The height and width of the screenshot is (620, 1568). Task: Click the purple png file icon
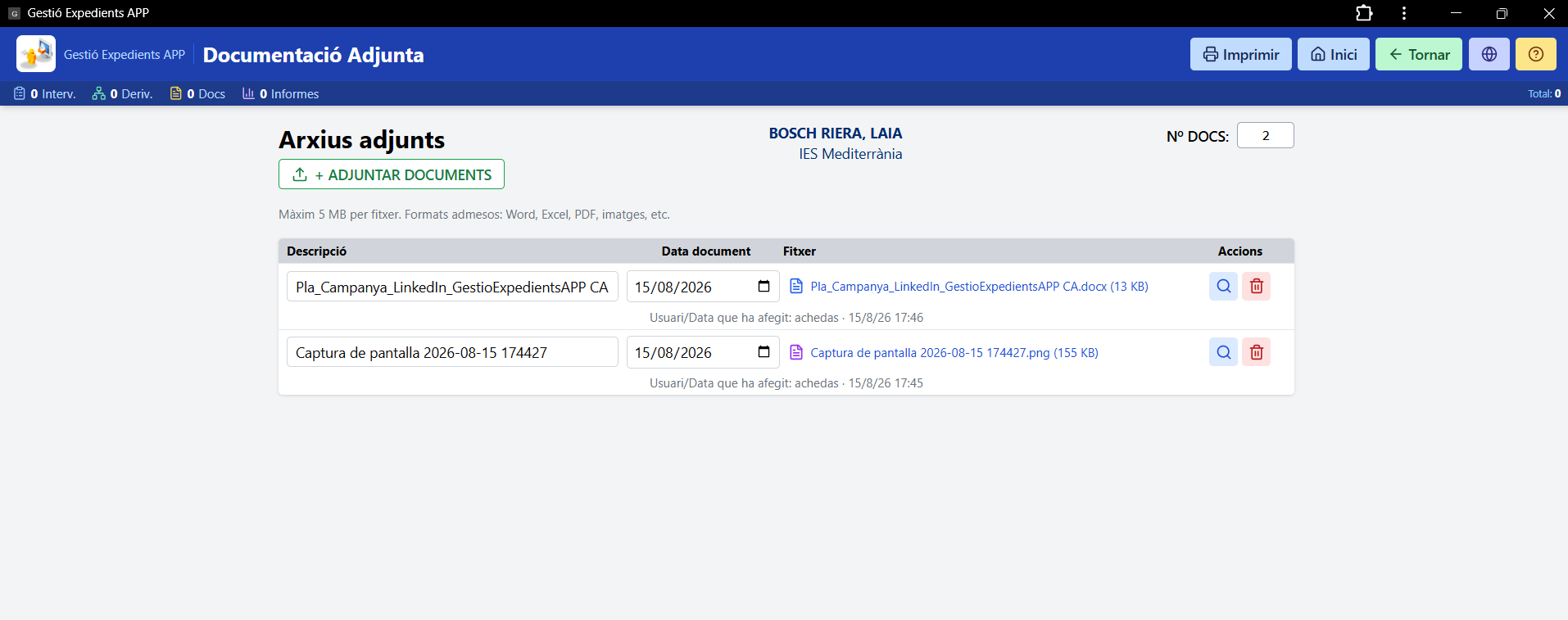[x=796, y=352]
